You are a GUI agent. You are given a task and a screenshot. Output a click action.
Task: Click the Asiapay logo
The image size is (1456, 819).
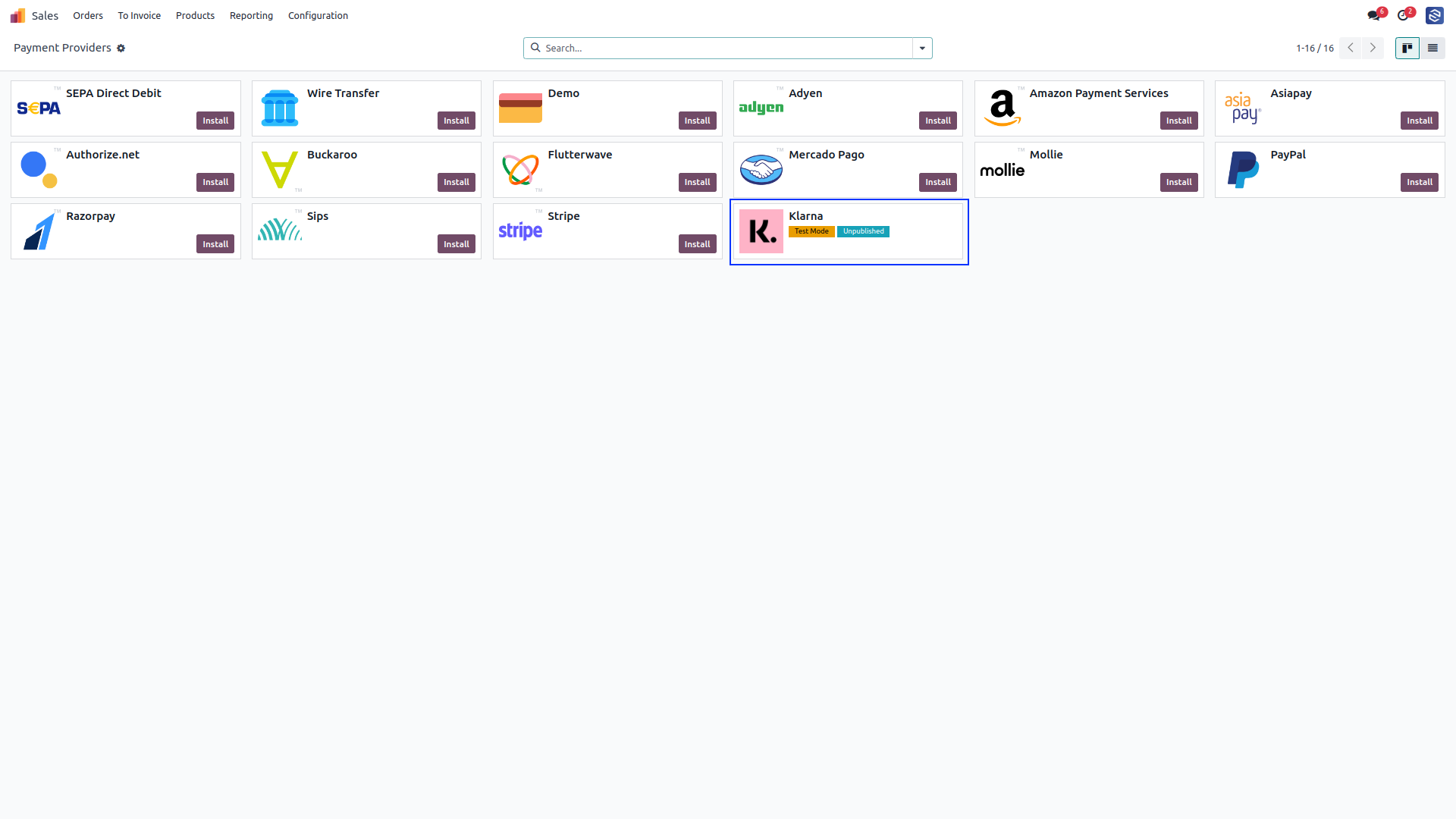point(1243,108)
